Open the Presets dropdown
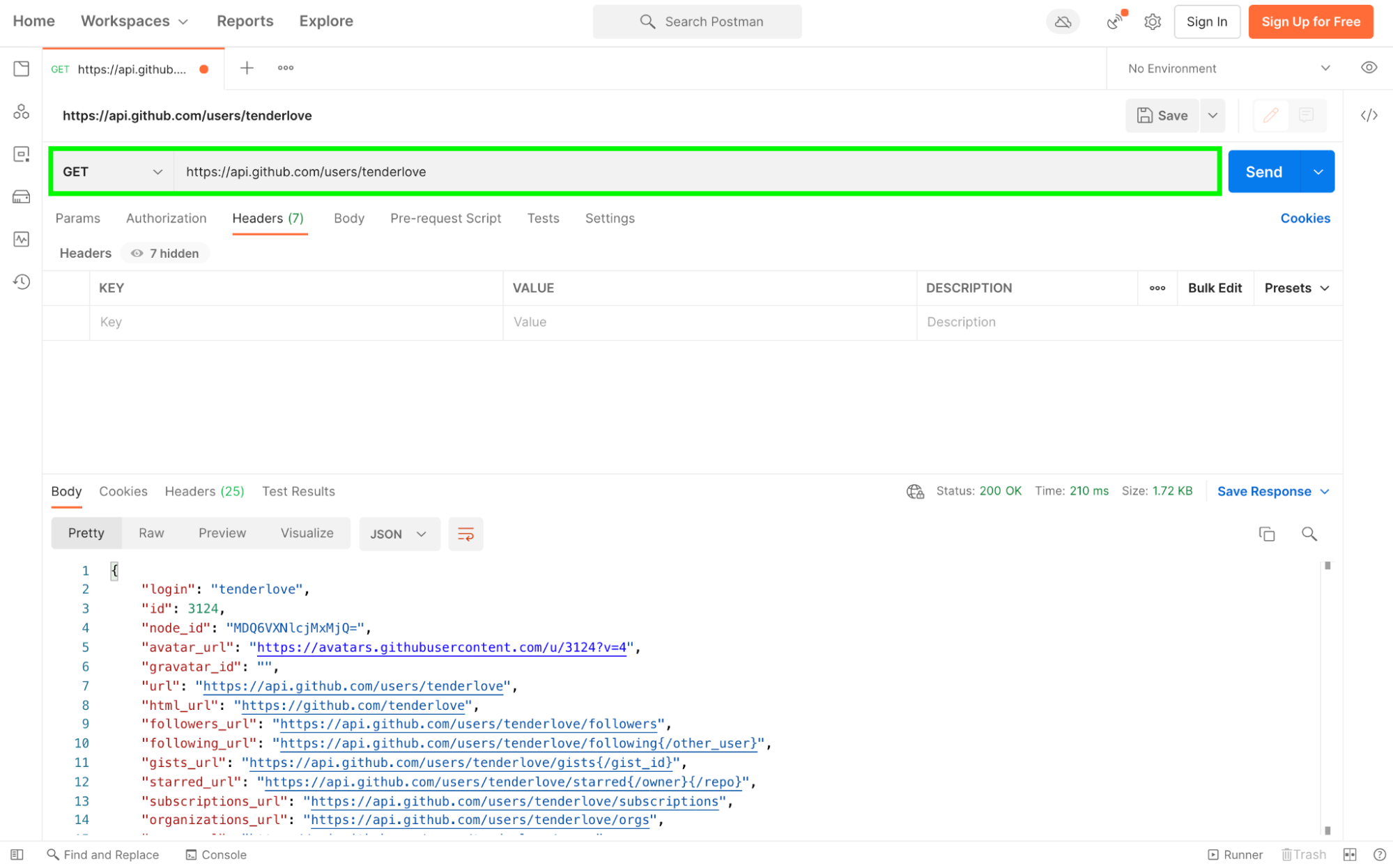 click(1297, 288)
